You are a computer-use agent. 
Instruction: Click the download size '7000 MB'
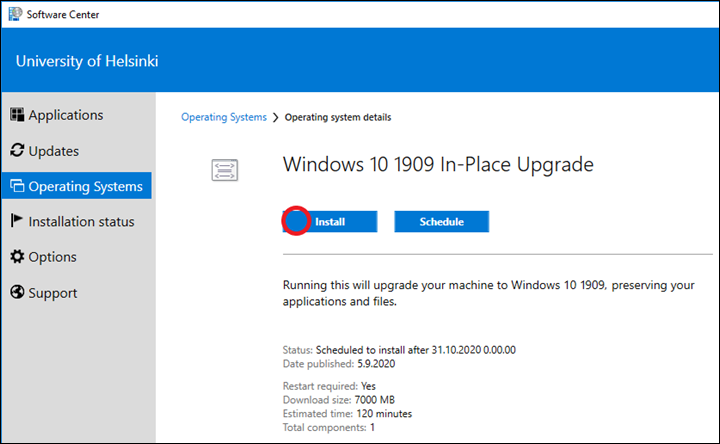(374, 400)
